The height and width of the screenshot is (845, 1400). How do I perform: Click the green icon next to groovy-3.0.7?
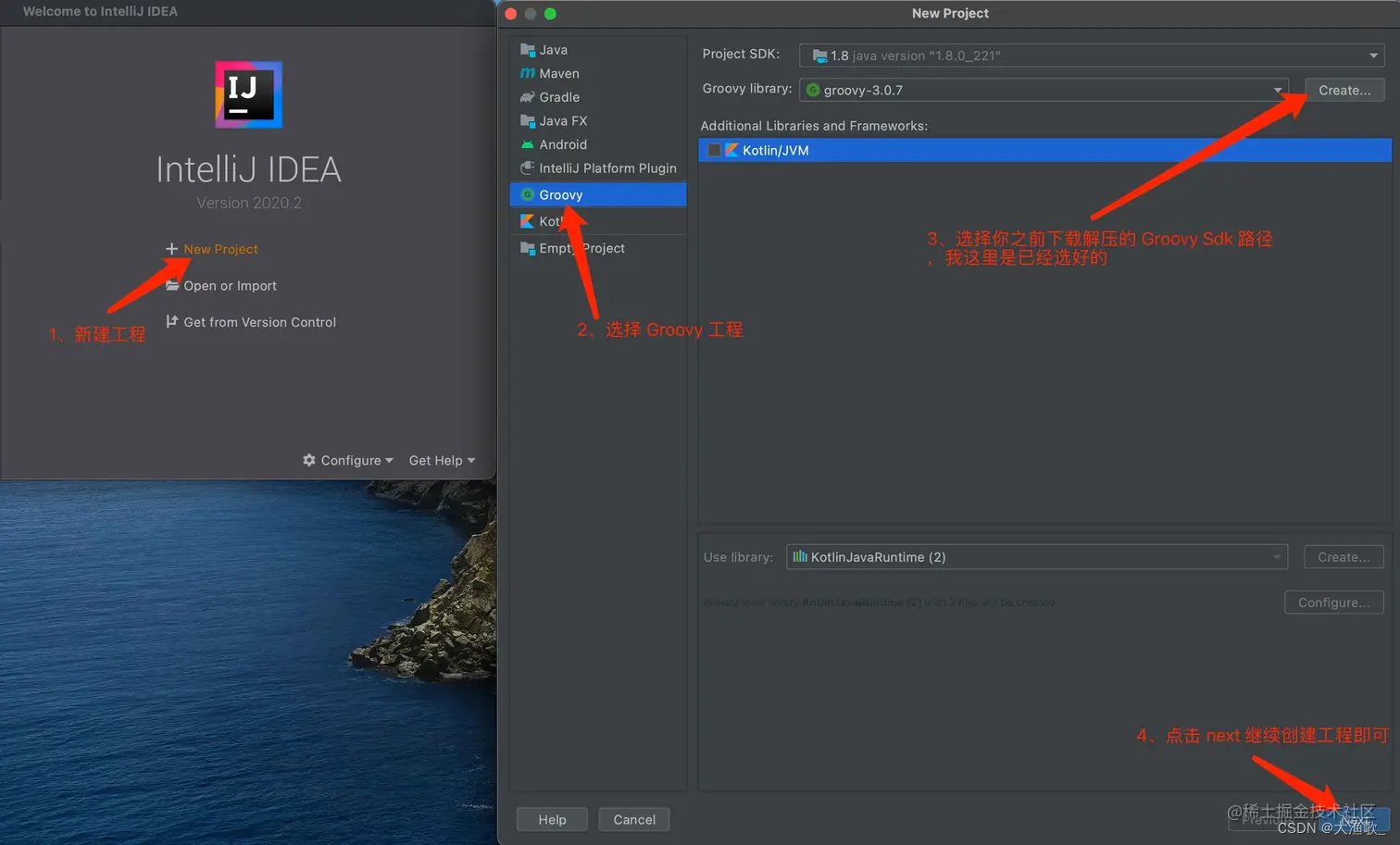click(x=813, y=90)
